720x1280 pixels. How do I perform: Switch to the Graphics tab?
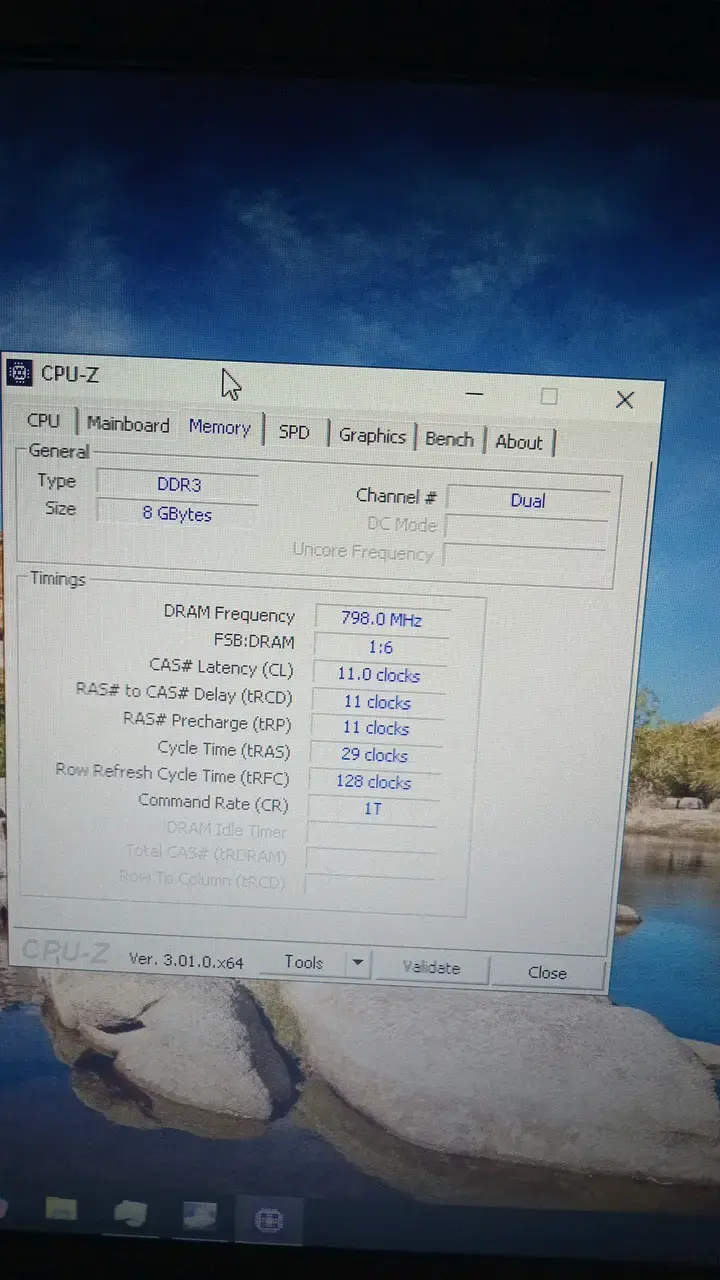[372, 436]
